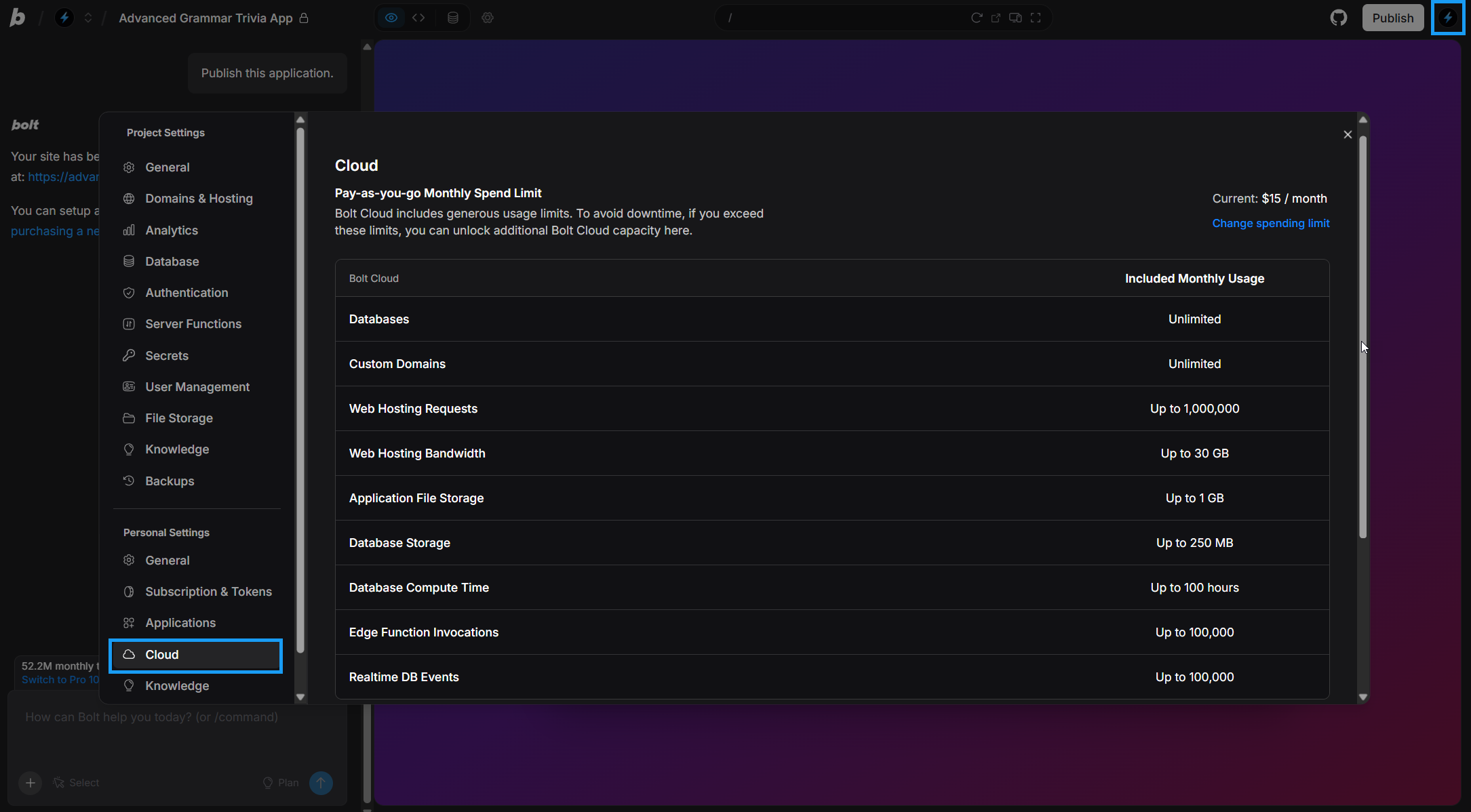Screen dimensions: 1471x812
Task: Go to the Server Functions section
Action: (193, 324)
